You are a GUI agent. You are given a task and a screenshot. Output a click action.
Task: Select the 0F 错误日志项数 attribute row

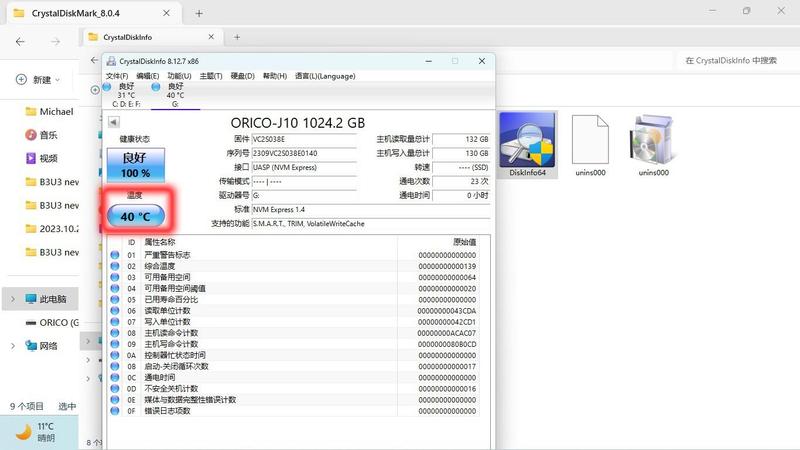293,411
